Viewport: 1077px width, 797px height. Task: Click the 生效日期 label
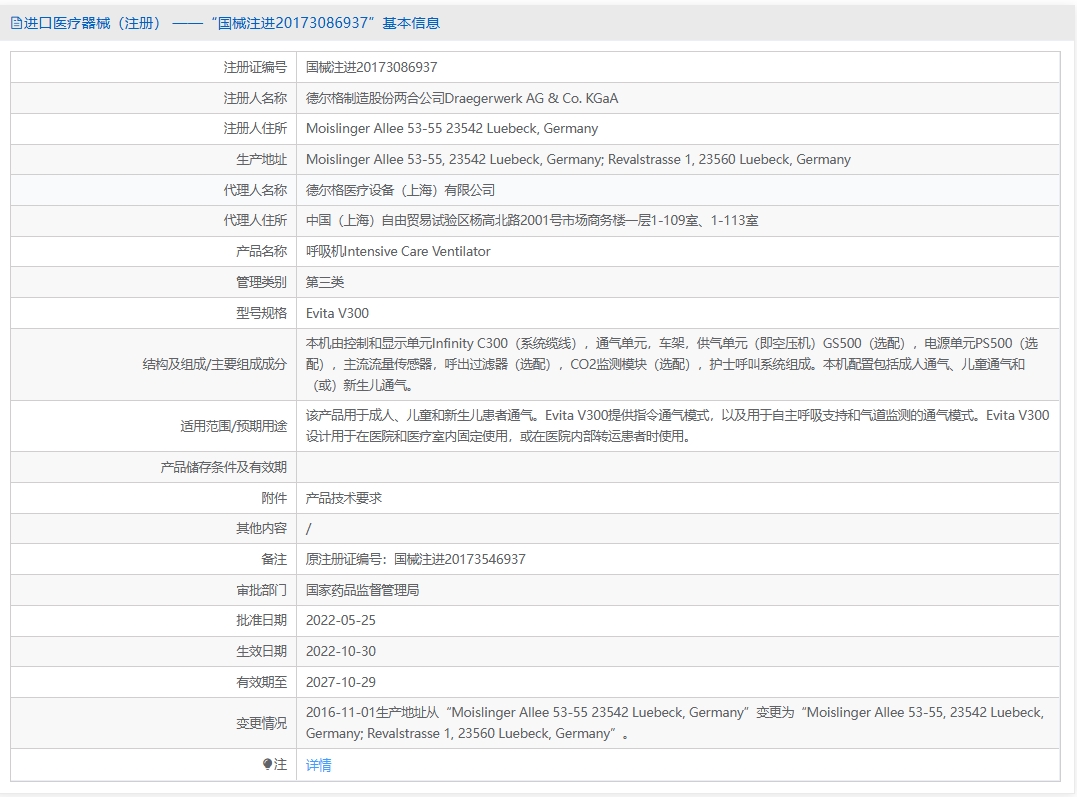click(261, 651)
